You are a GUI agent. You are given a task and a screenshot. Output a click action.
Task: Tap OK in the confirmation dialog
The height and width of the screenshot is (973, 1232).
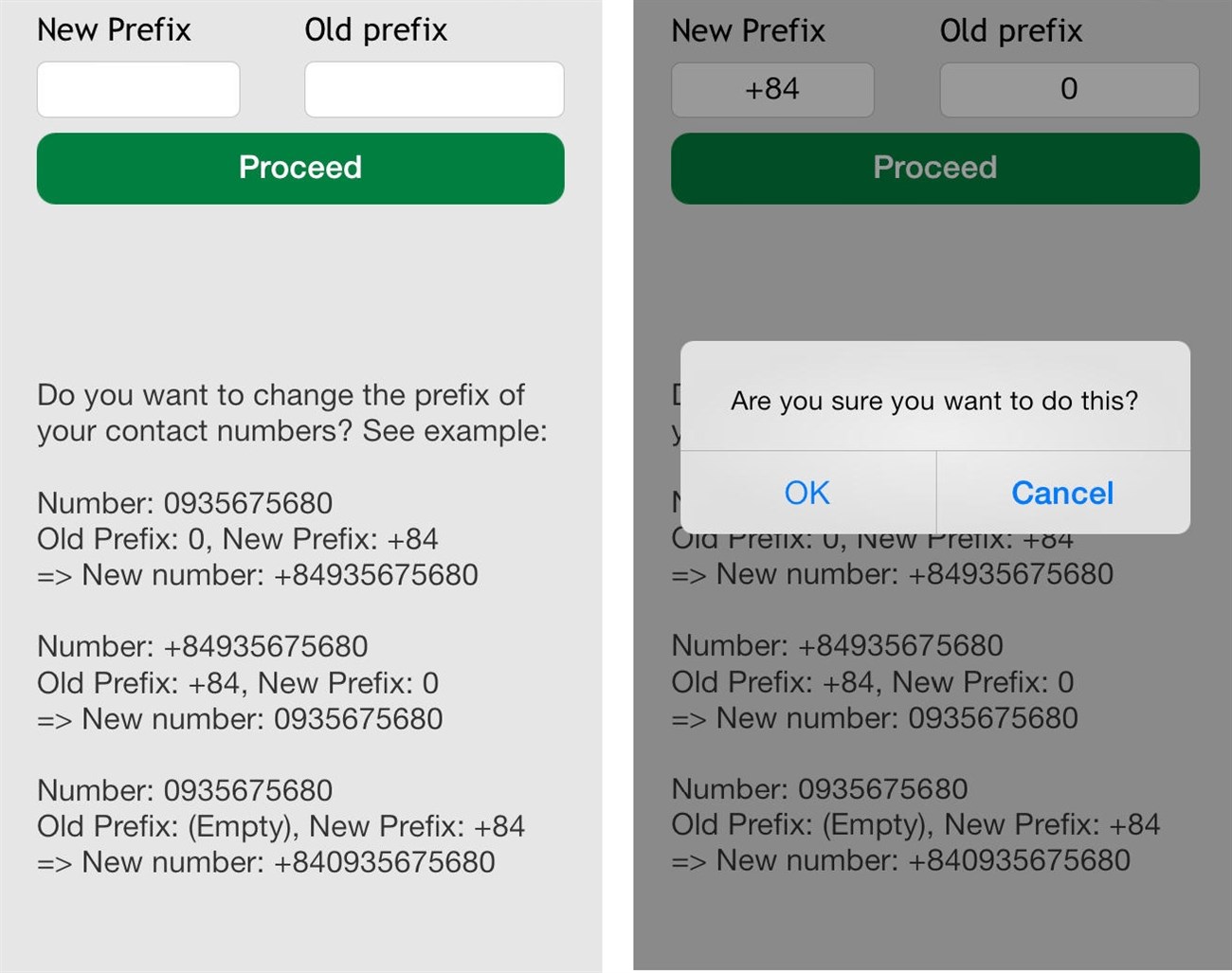coord(807,493)
